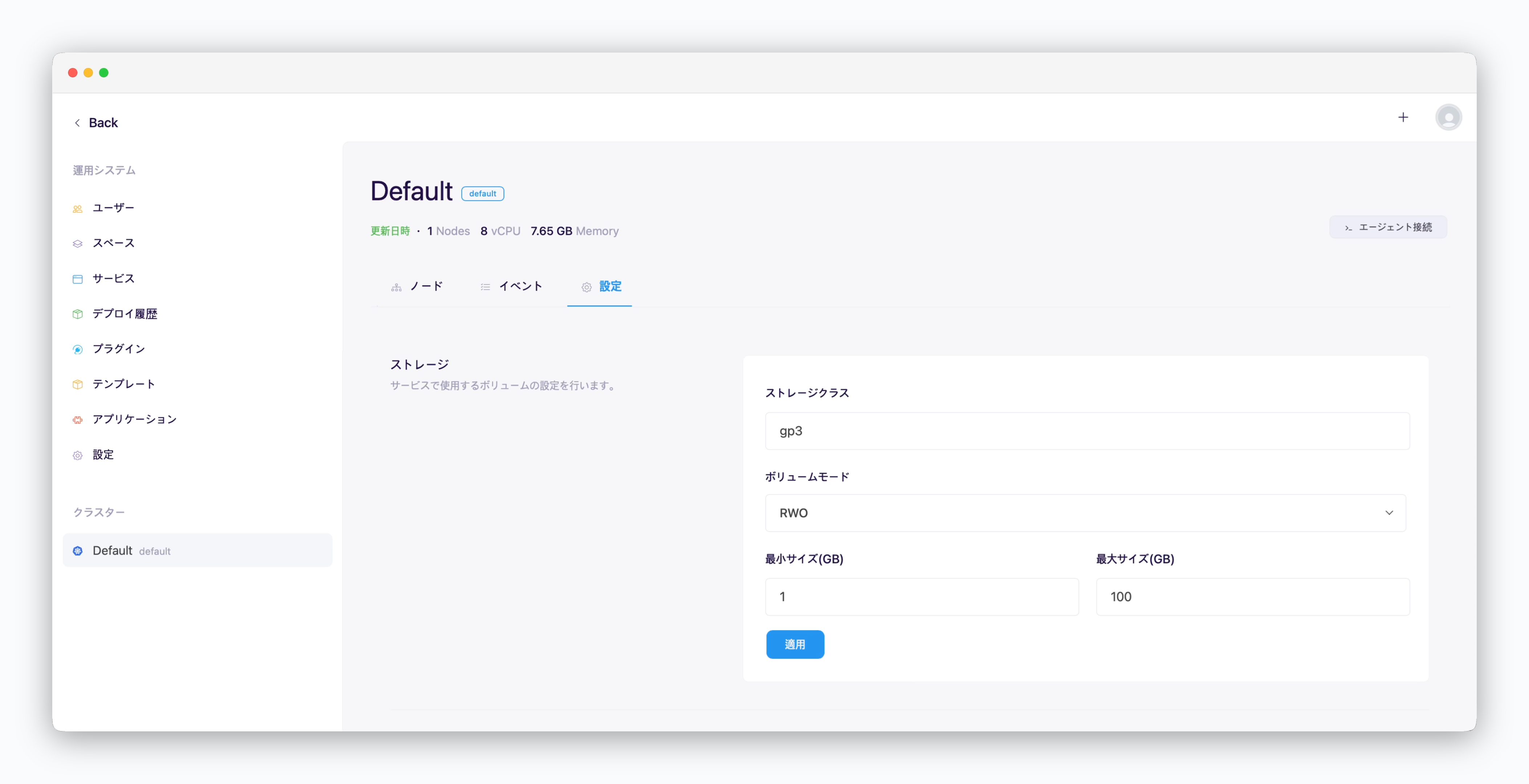
Task: Click the plugin icon beside プラグイン
Action: 78,350
